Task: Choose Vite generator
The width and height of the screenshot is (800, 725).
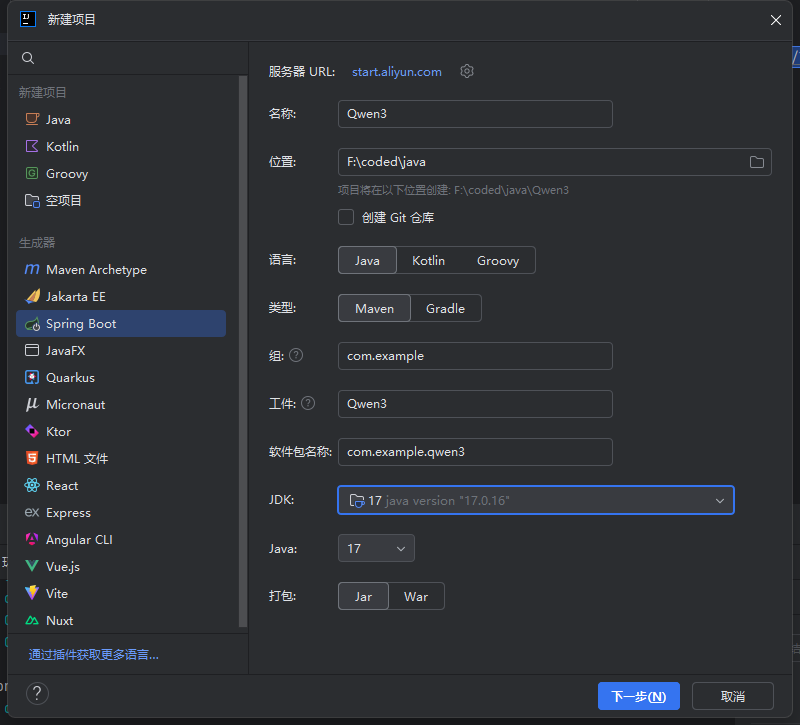Action: click(x=121, y=594)
